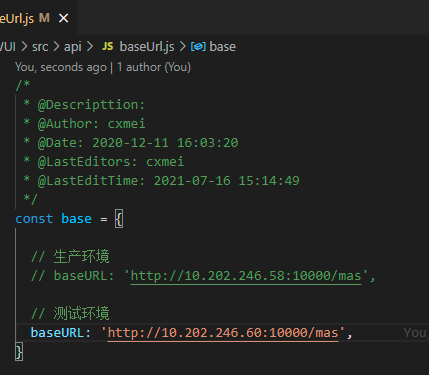
Task: Click the chevron between src and api
Action: pyautogui.click(x=56, y=47)
